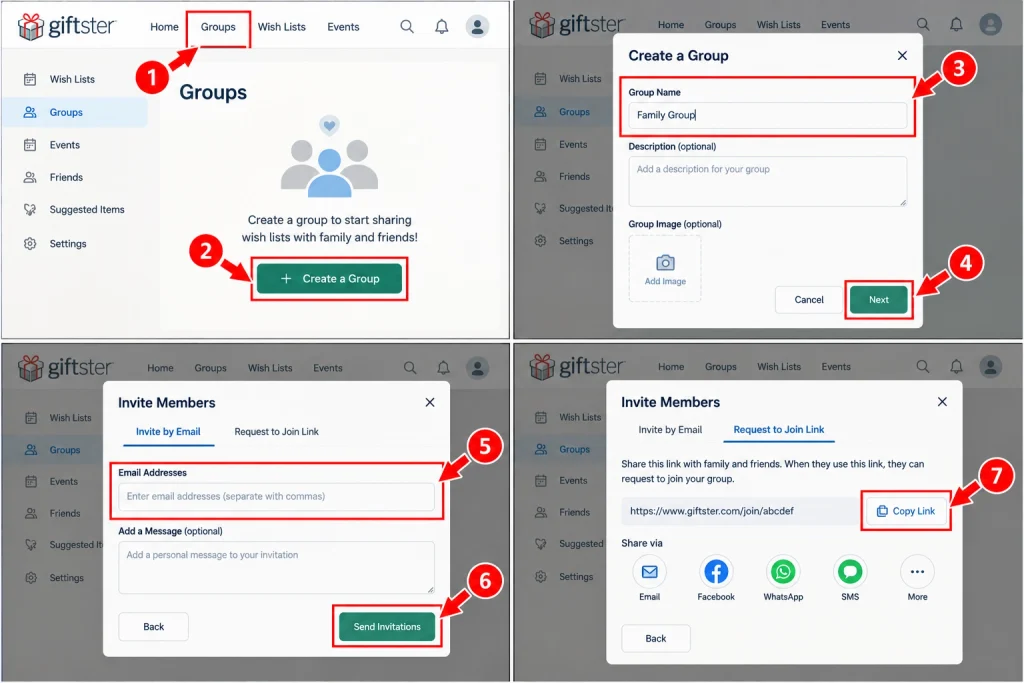Open Settings in the top-left panel sidebar
Screen dimensions: 1024x683
[68, 244]
